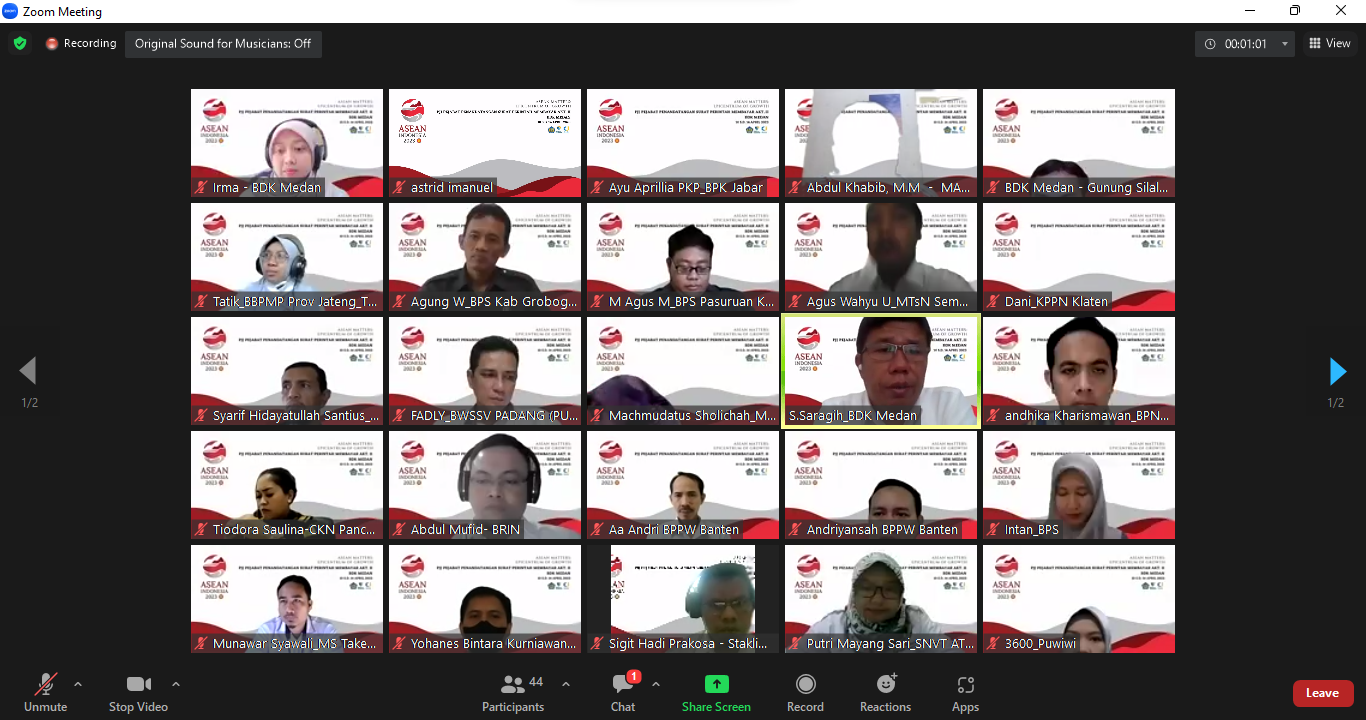Expand video options arrow next to Stop Video
The height and width of the screenshot is (720, 1366).
pyautogui.click(x=176, y=685)
